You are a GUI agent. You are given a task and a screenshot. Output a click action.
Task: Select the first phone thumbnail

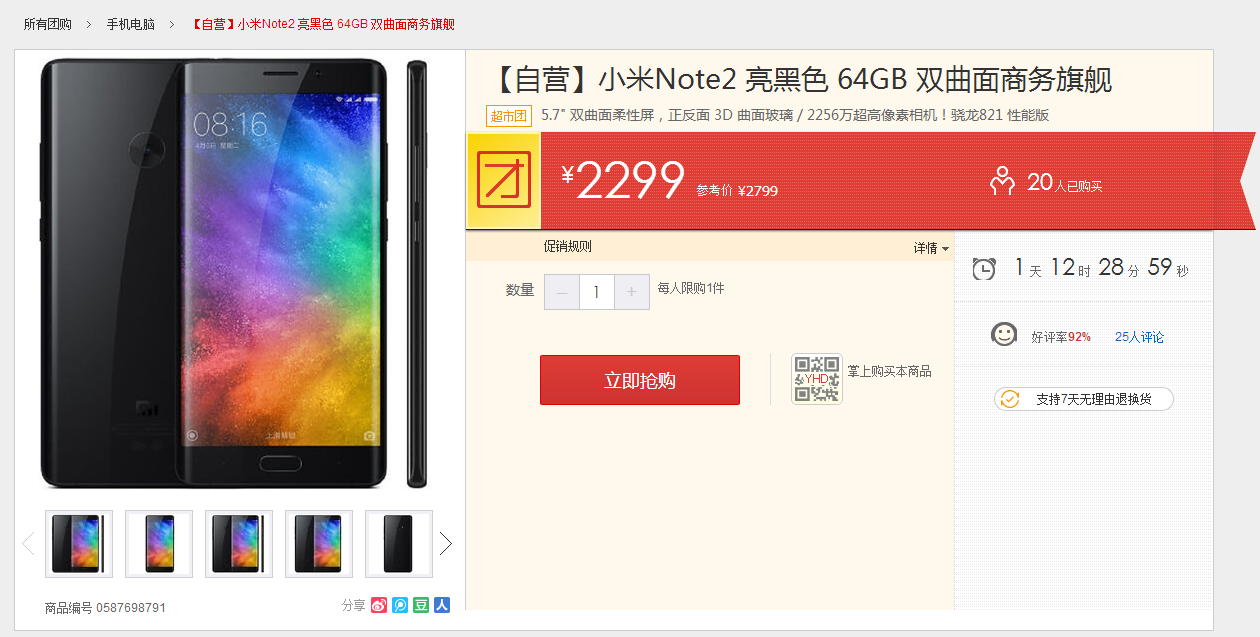pyautogui.click(x=79, y=544)
